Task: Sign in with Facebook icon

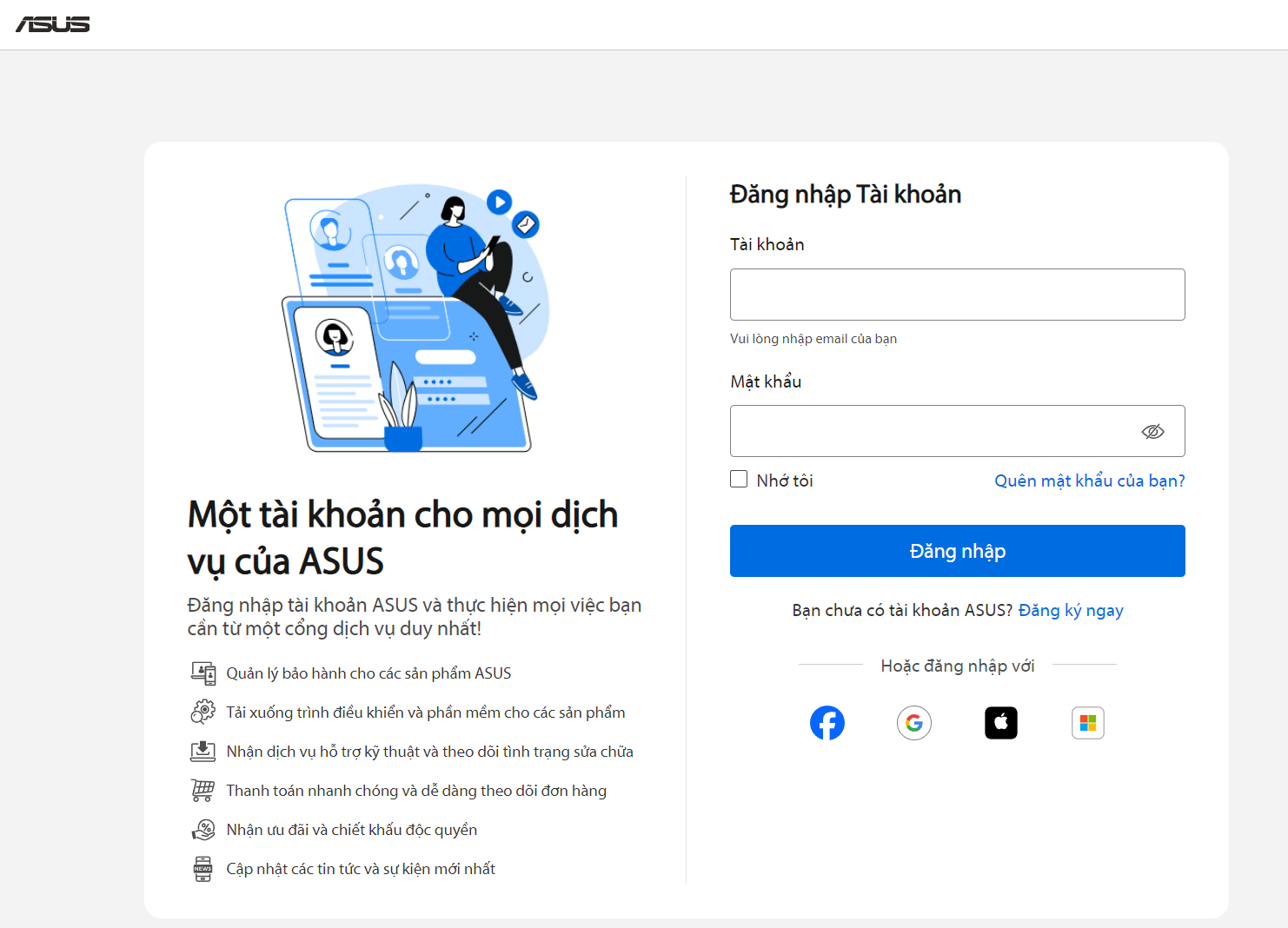Action: point(827,723)
